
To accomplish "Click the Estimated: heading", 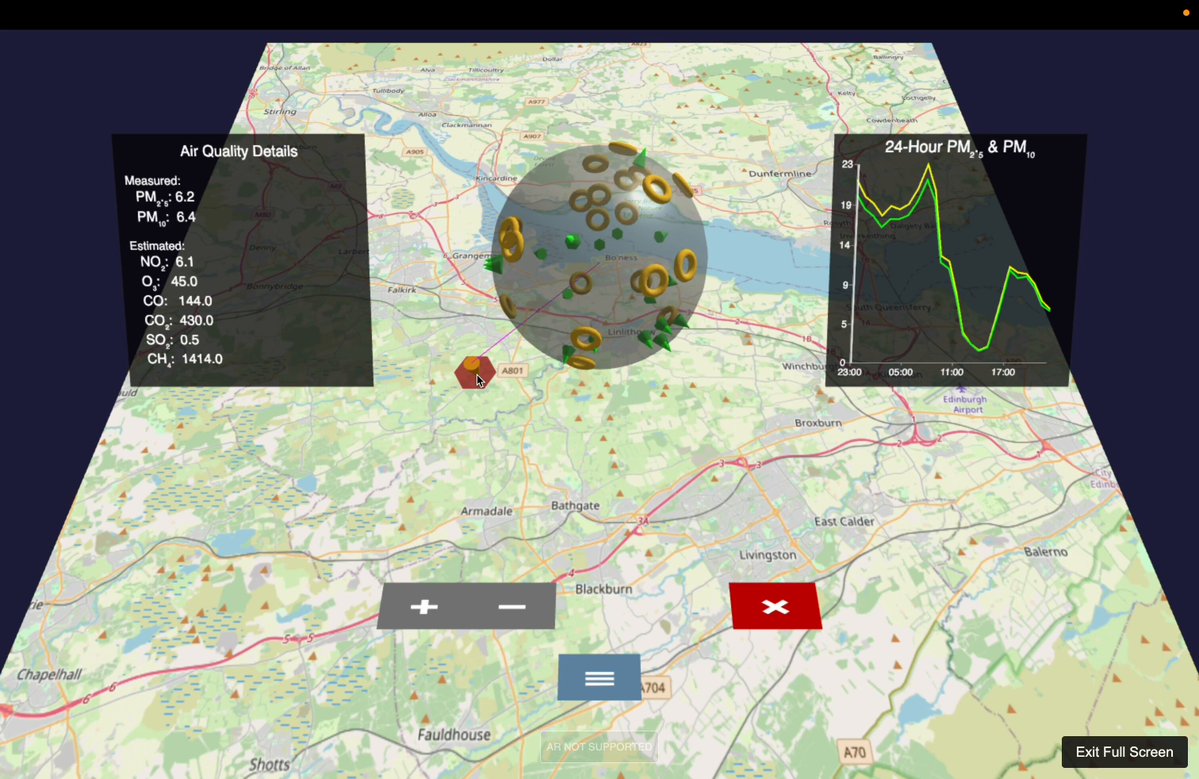I will 157,246.
